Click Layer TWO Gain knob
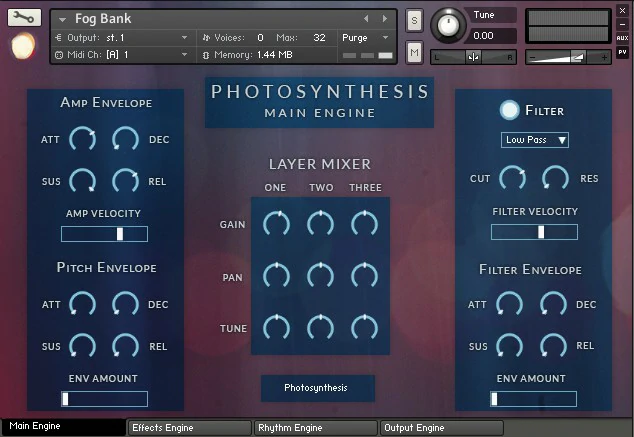 click(321, 224)
